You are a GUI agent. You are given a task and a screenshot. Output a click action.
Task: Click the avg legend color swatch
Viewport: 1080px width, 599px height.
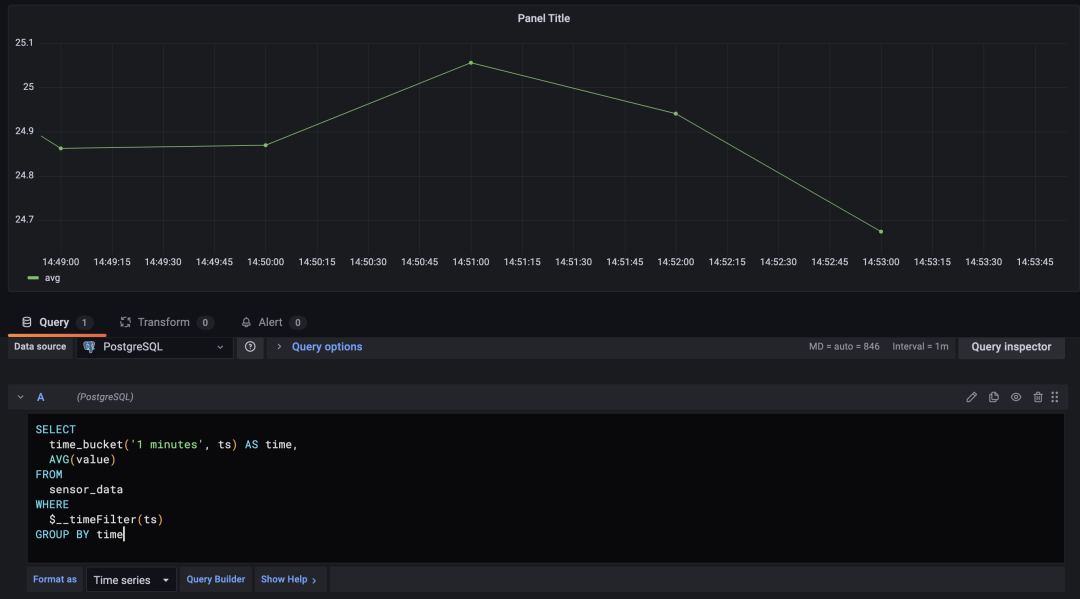coord(33,278)
